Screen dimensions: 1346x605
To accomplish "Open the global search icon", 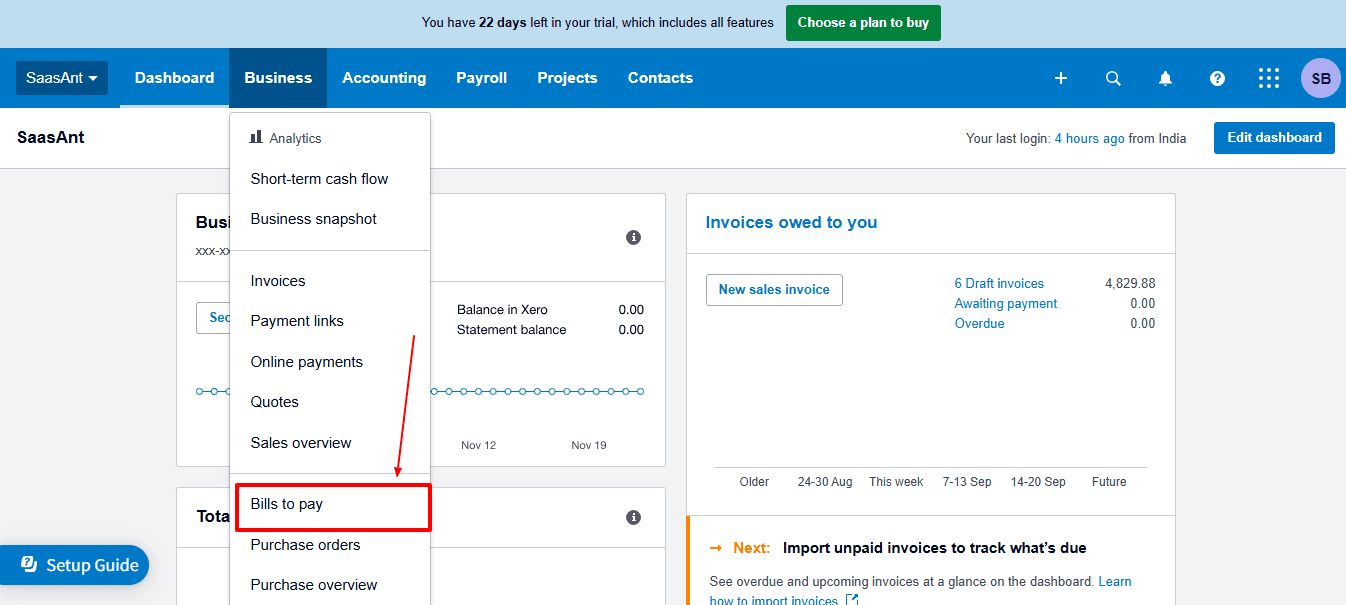I will 1113,77.
